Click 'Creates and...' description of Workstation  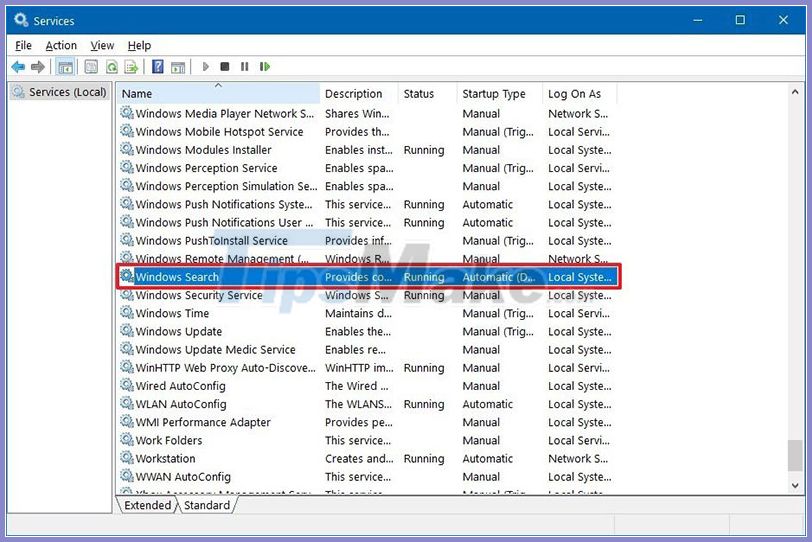pyautogui.click(x=359, y=458)
